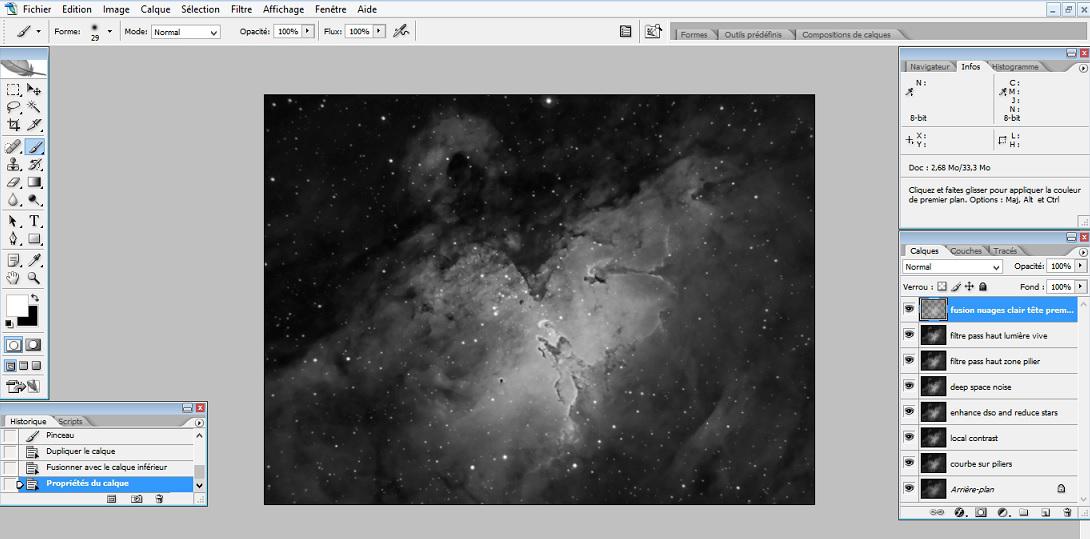Select the Gradient tool
Screen dimensions: 1090x539
34,182
